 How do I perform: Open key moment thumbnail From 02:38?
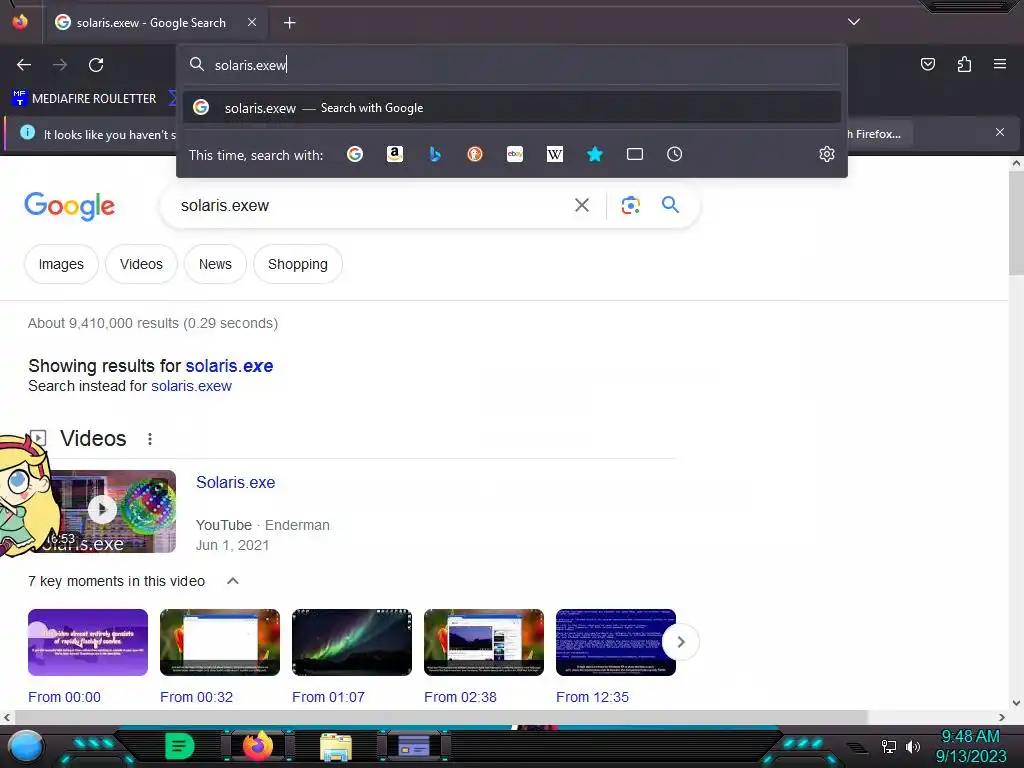[x=483, y=643]
